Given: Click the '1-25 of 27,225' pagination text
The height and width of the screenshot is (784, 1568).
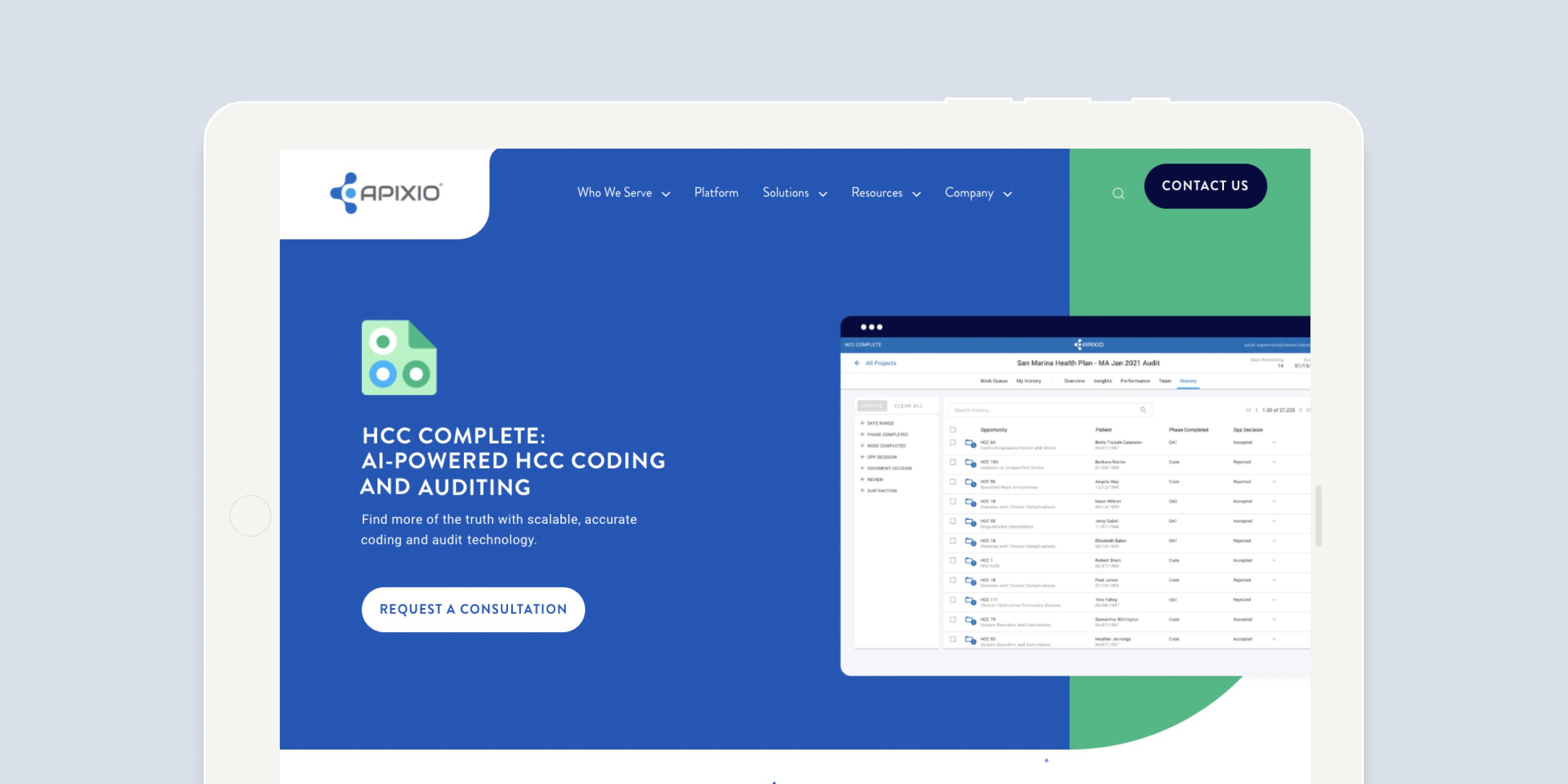Looking at the screenshot, I should (x=1278, y=411).
